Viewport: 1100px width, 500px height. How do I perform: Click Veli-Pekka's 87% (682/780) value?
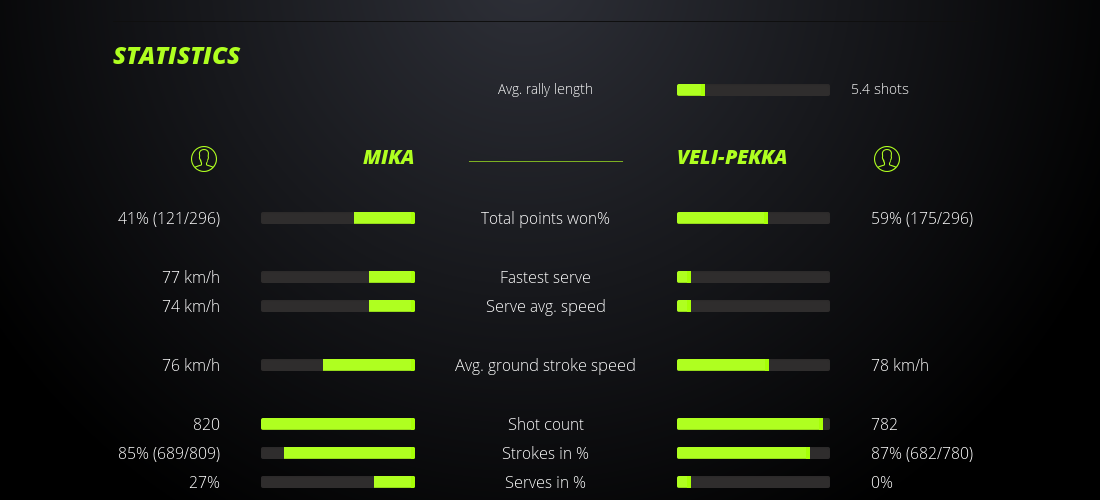click(922, 453)
